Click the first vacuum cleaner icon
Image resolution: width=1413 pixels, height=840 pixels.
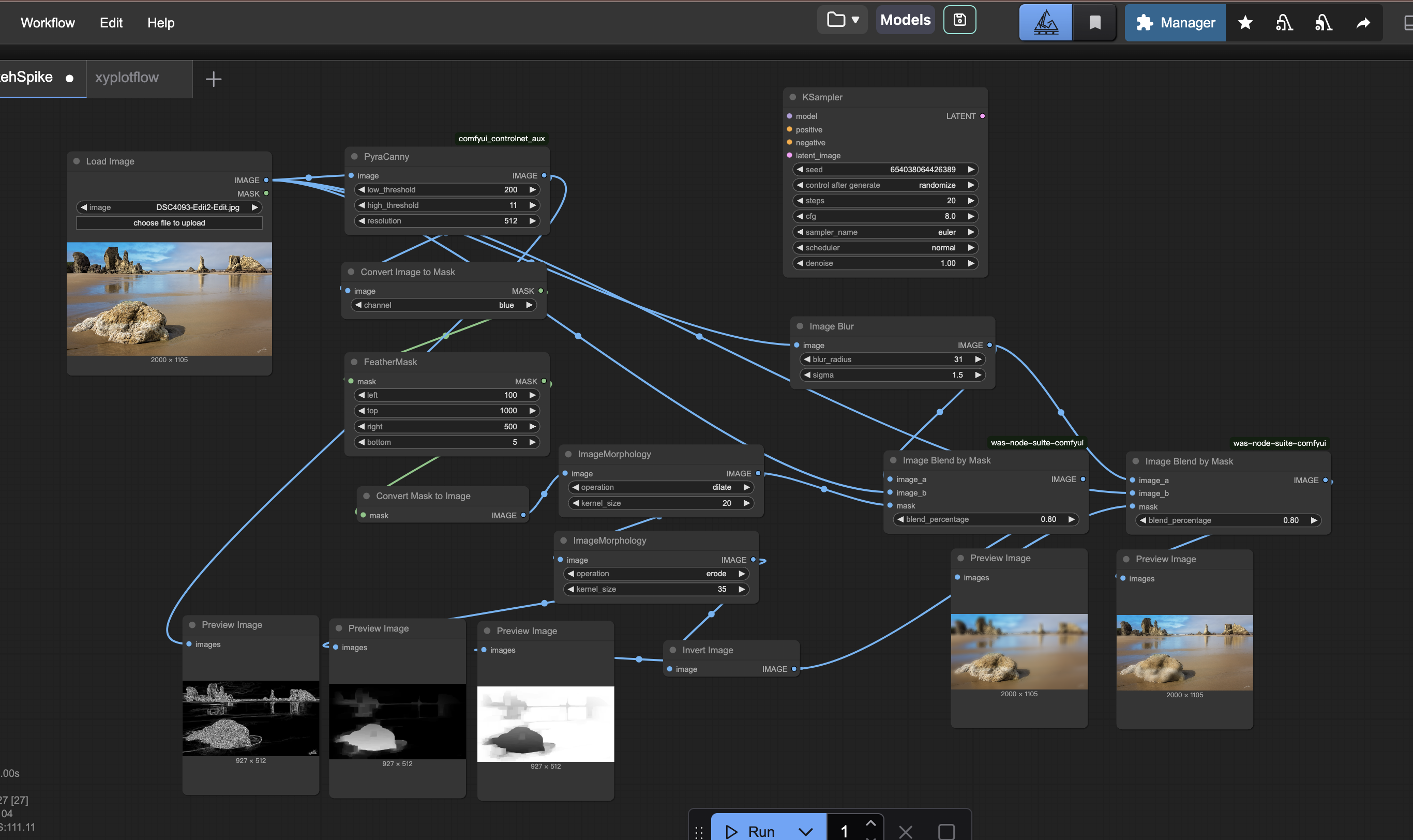(1284, 23)
